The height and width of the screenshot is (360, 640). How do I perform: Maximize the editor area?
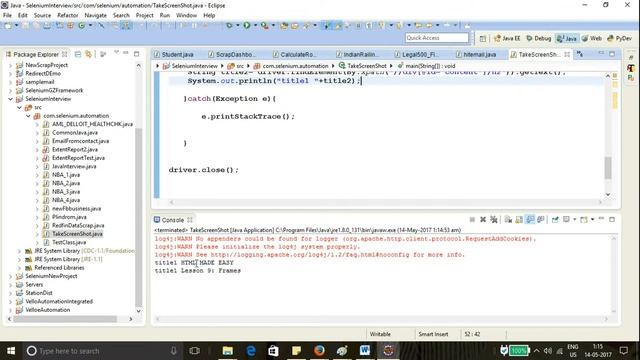click(612, 54)
